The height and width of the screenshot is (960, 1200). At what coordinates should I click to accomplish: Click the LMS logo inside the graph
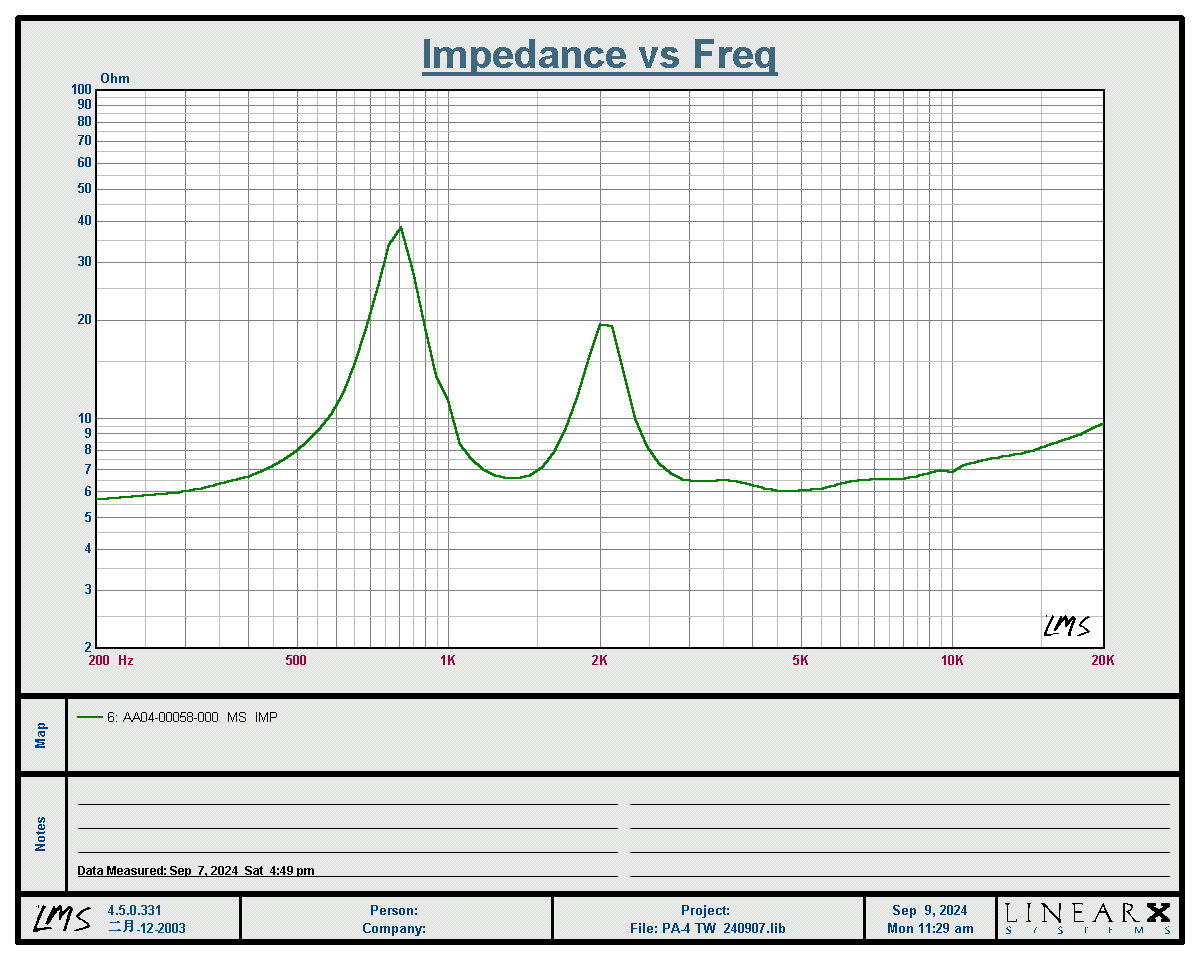[1066, 627]
